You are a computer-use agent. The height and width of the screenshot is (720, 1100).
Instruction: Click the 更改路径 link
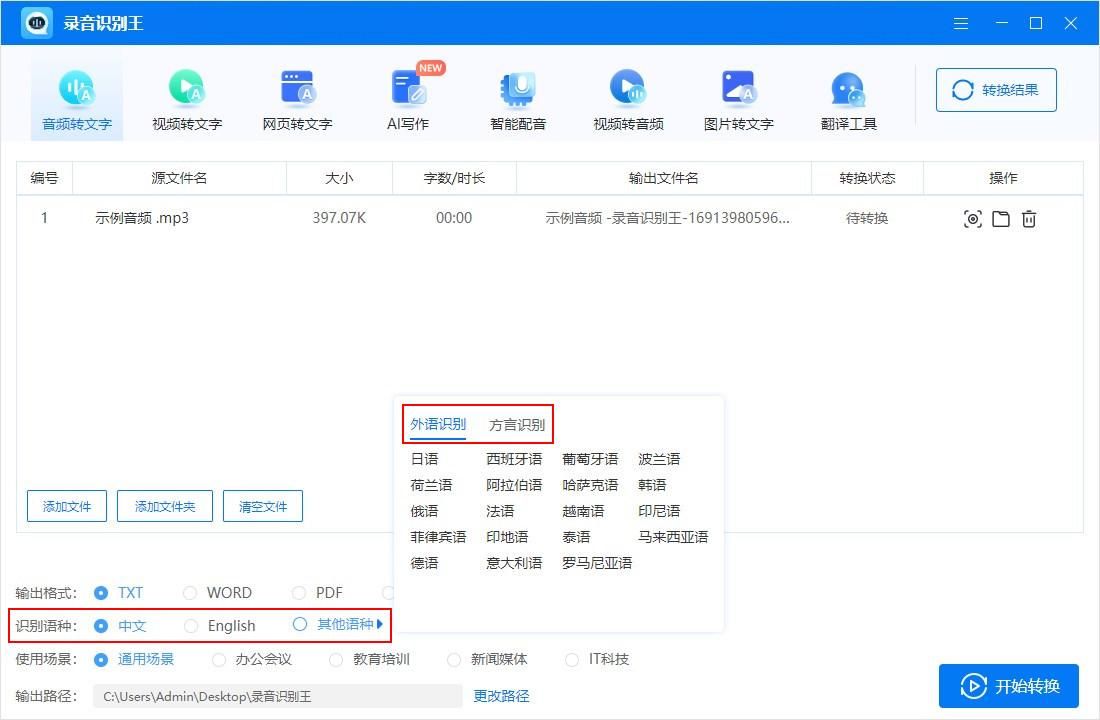pos(501,696)
